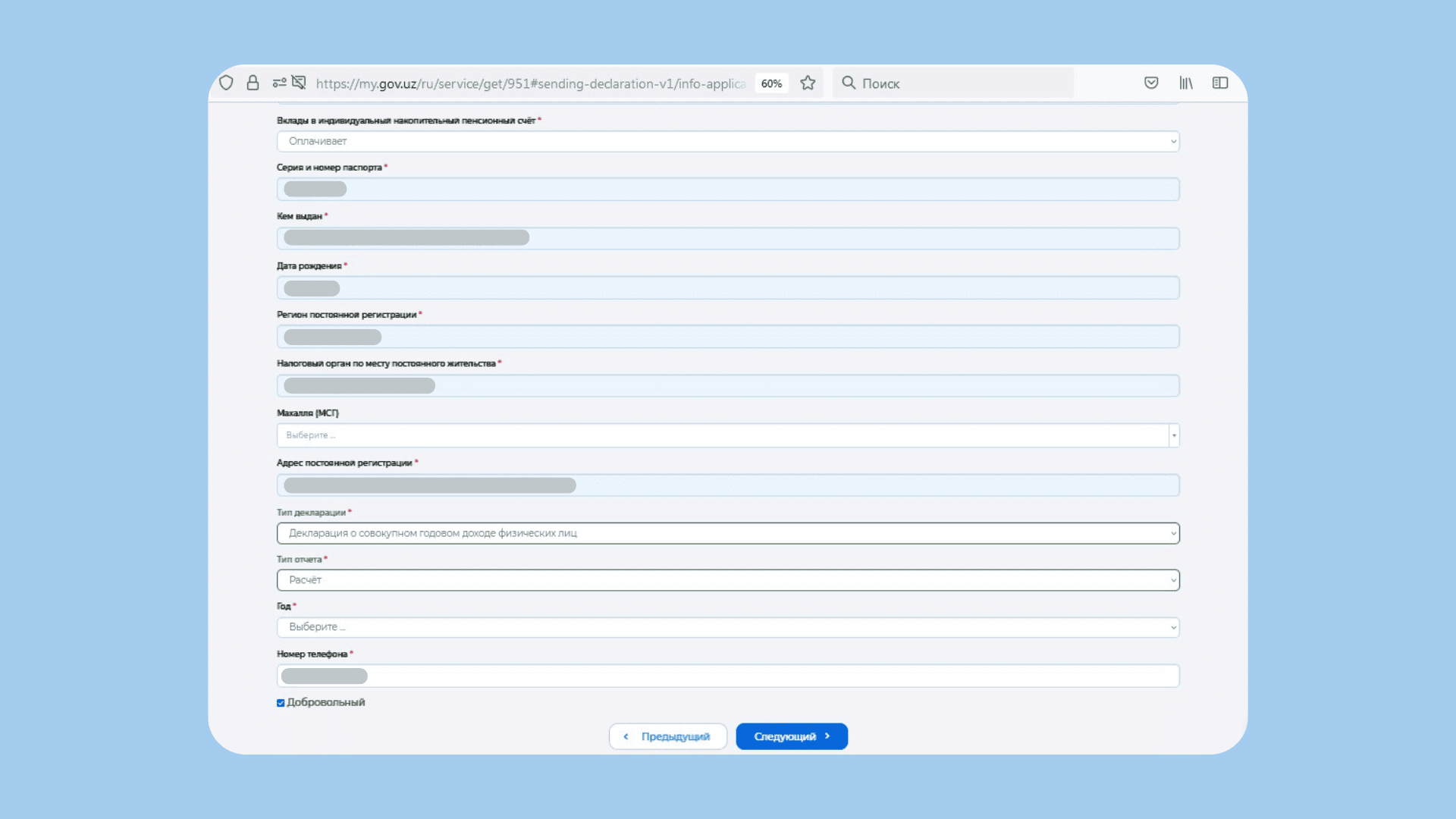This screenshot has height=819, width=1456.
Task: Click the padlock site security icon
Action: tap(253, 83)
